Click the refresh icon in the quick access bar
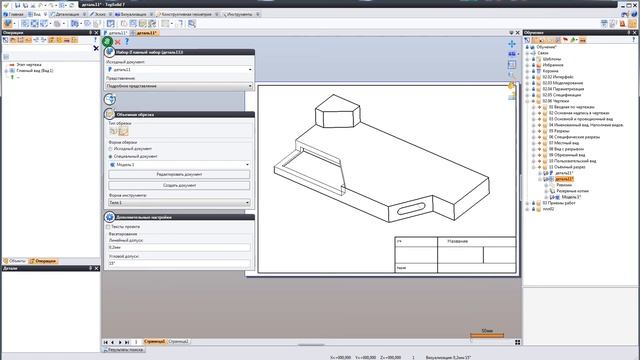640x360 pixels. 72,5
